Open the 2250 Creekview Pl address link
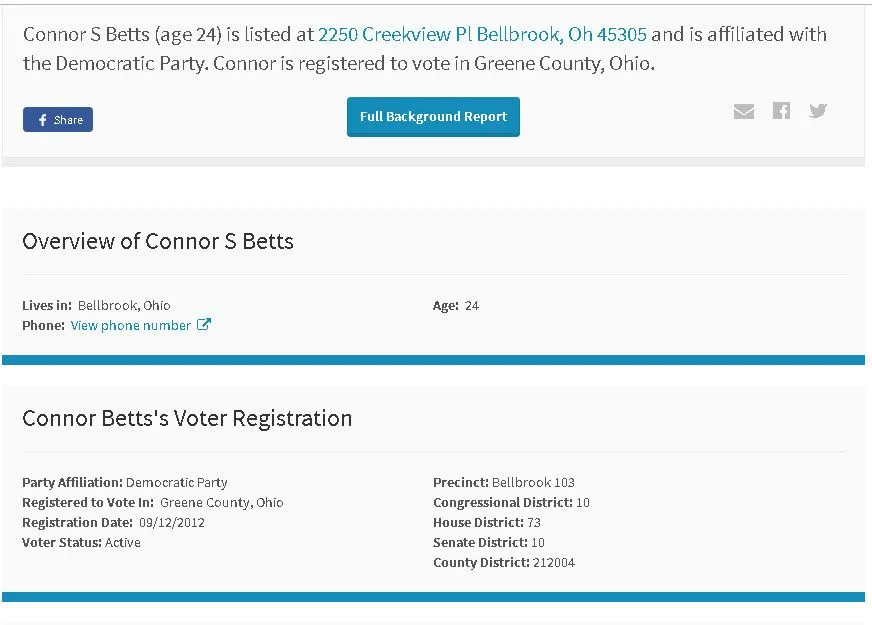The image size is (872, 625). [482, 35]
